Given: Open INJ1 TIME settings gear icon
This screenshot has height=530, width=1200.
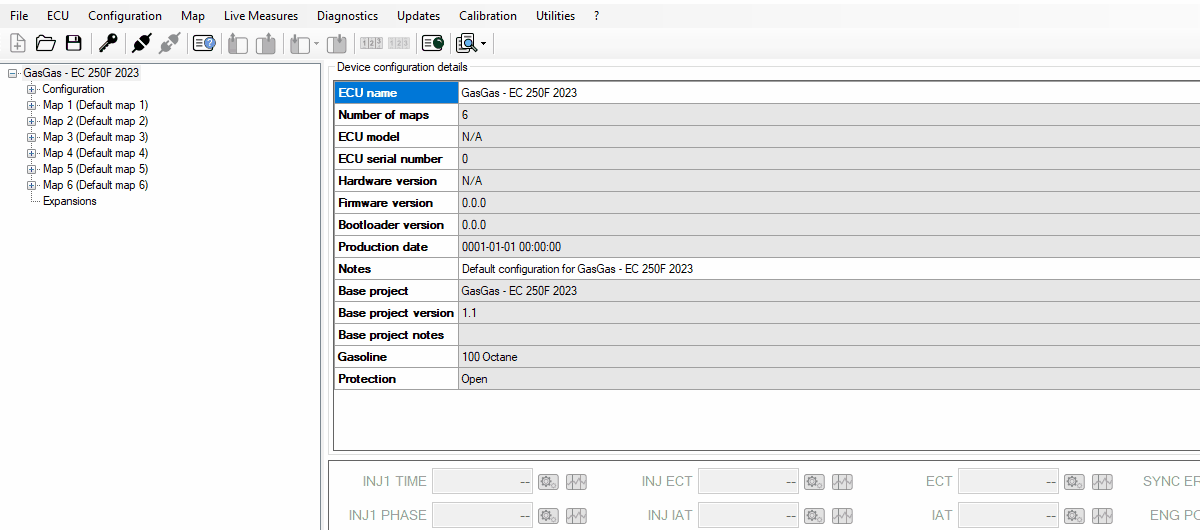Looking at the screenshot, I should point(548,482).
